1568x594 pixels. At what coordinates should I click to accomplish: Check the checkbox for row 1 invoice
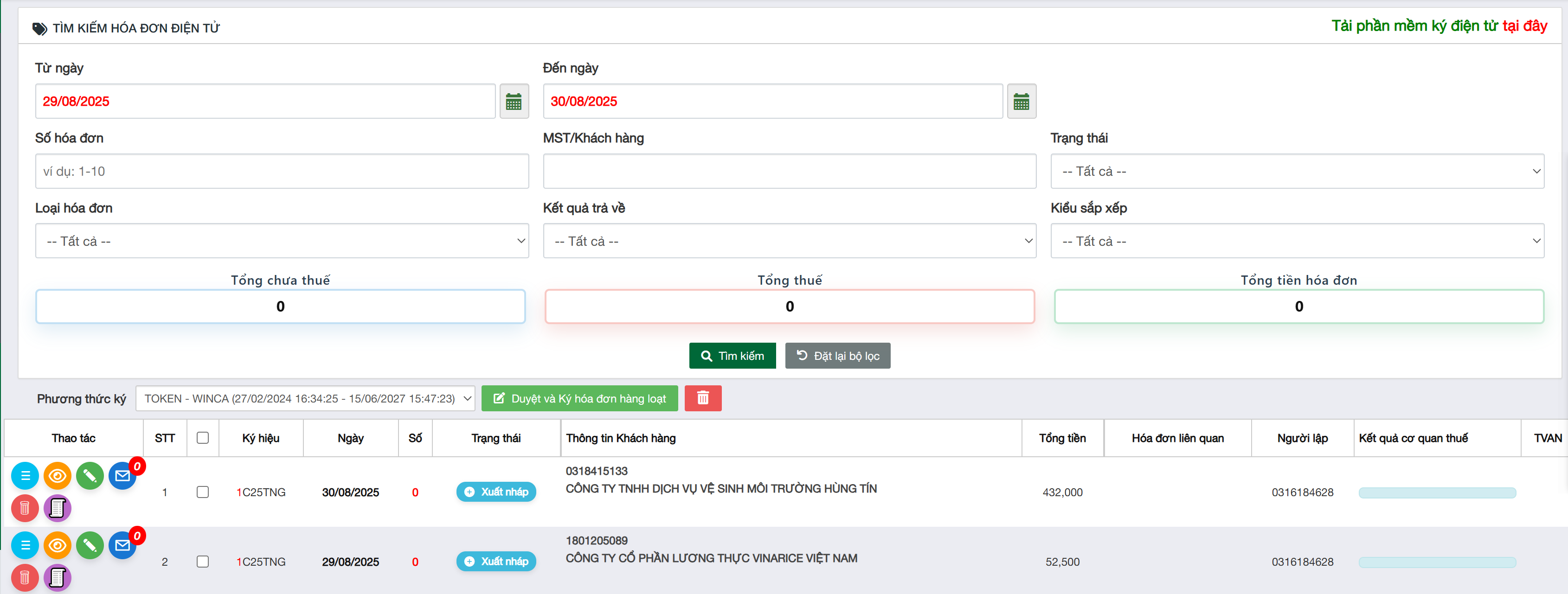coord(203,492)
